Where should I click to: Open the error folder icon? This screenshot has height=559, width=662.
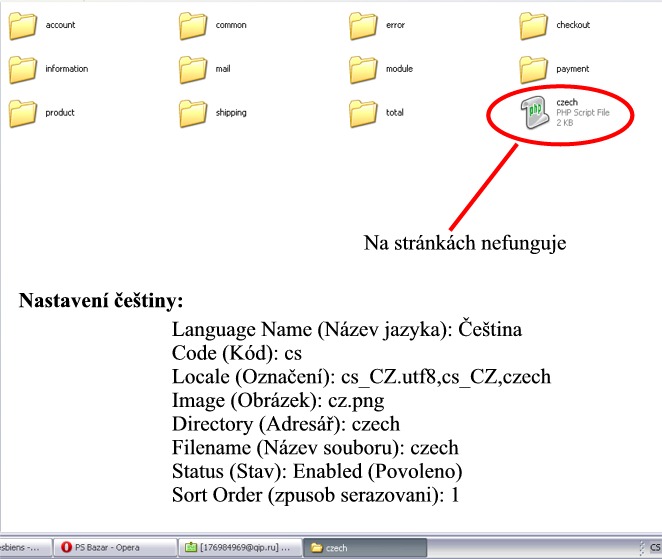click(x=363, y=26)
